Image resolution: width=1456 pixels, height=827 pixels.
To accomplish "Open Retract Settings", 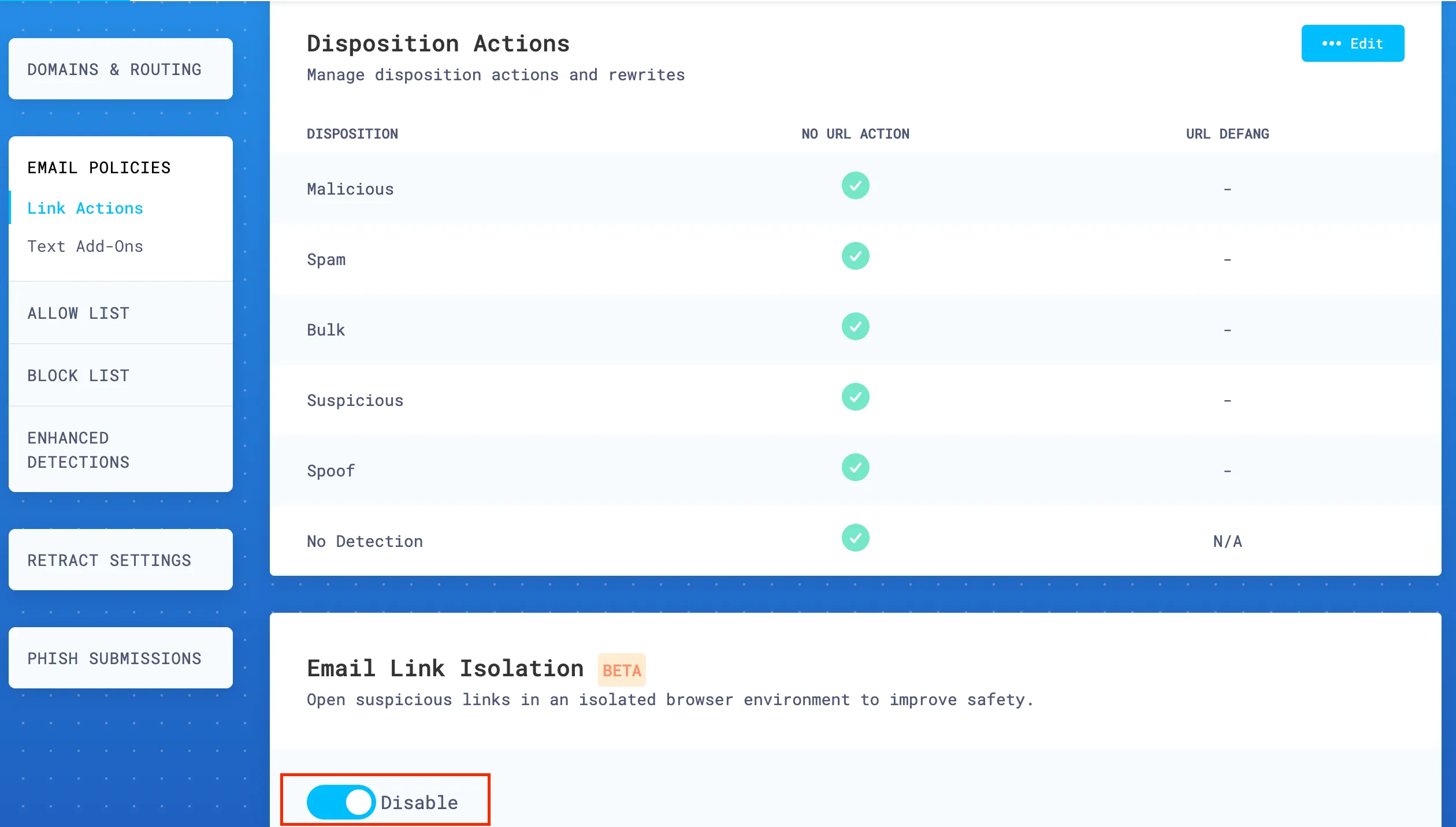I will [x=109, y=560].
